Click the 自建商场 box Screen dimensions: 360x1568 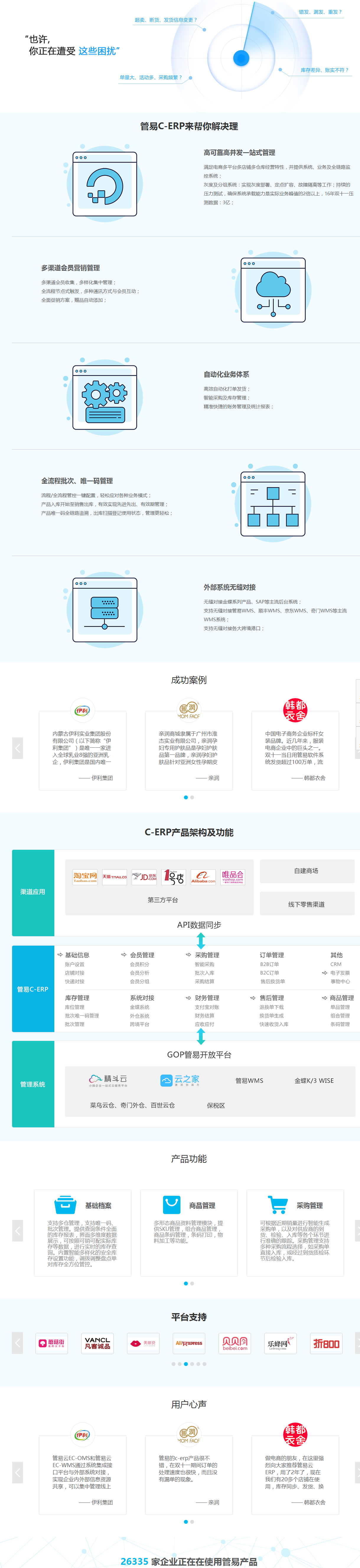point(307,871)
